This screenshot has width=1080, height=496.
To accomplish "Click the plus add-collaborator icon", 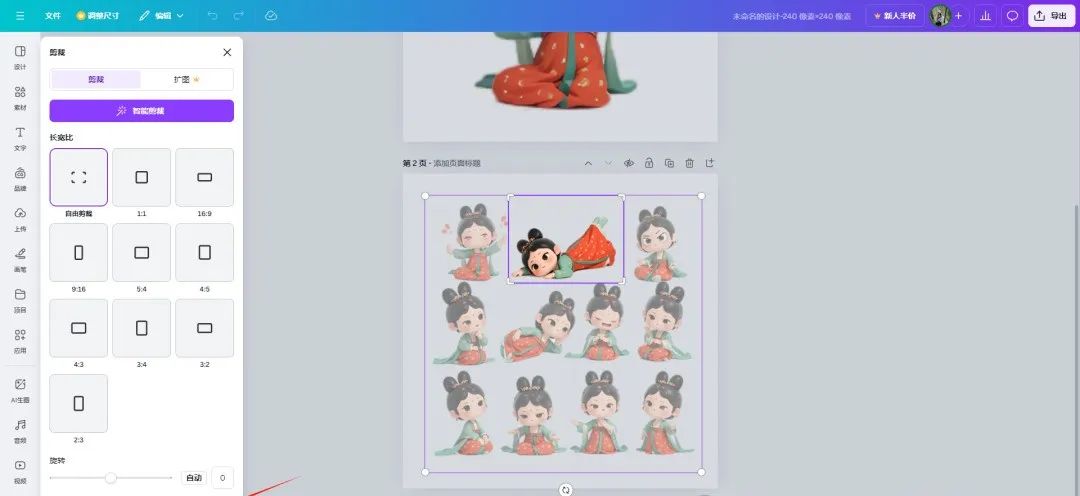I will pos(958,15).
